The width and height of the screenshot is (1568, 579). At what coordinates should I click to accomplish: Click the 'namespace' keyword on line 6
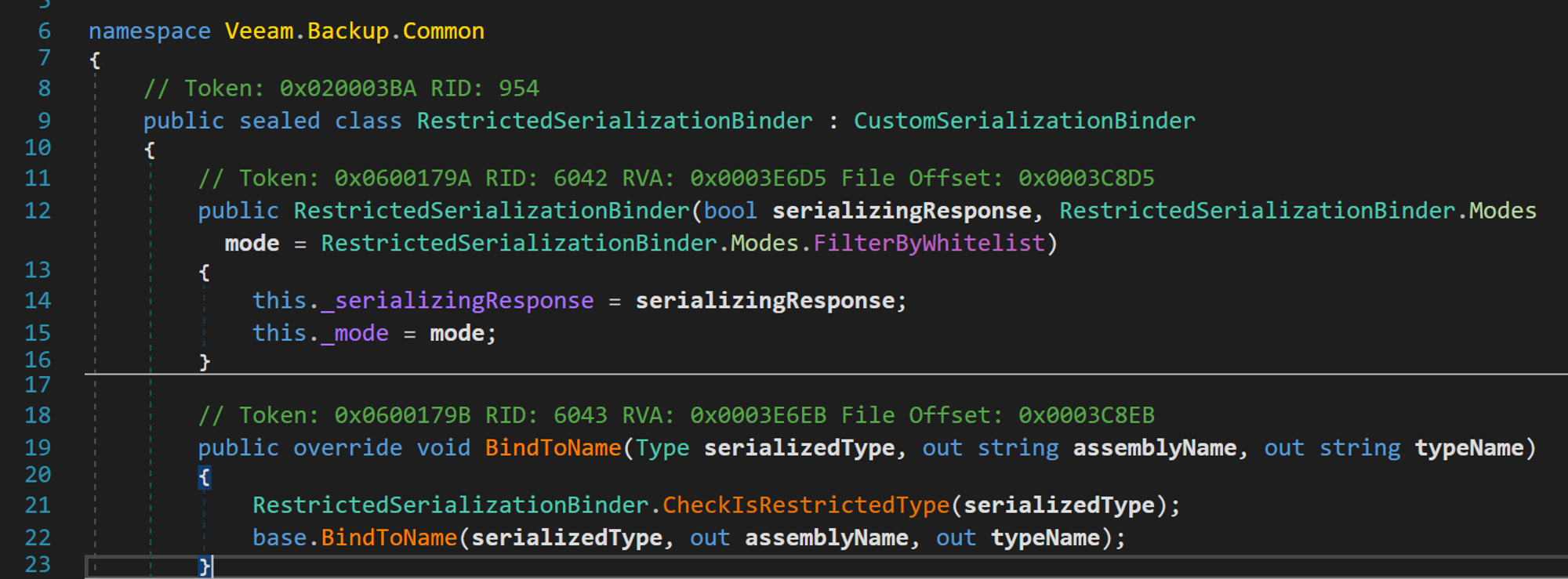(149, 31)
